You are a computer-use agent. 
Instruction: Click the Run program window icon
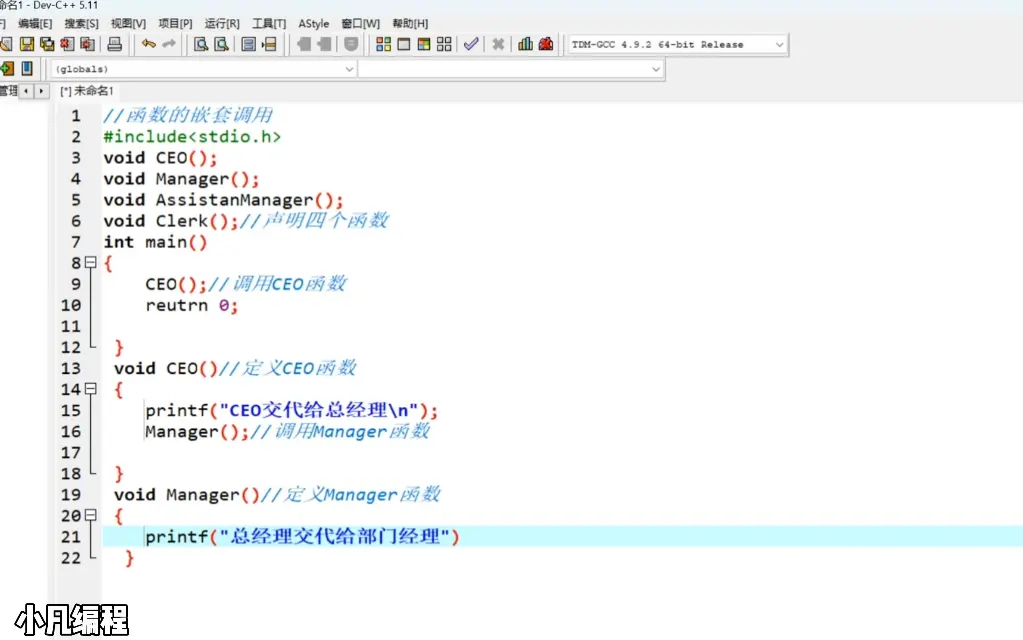tap(404, 44)
